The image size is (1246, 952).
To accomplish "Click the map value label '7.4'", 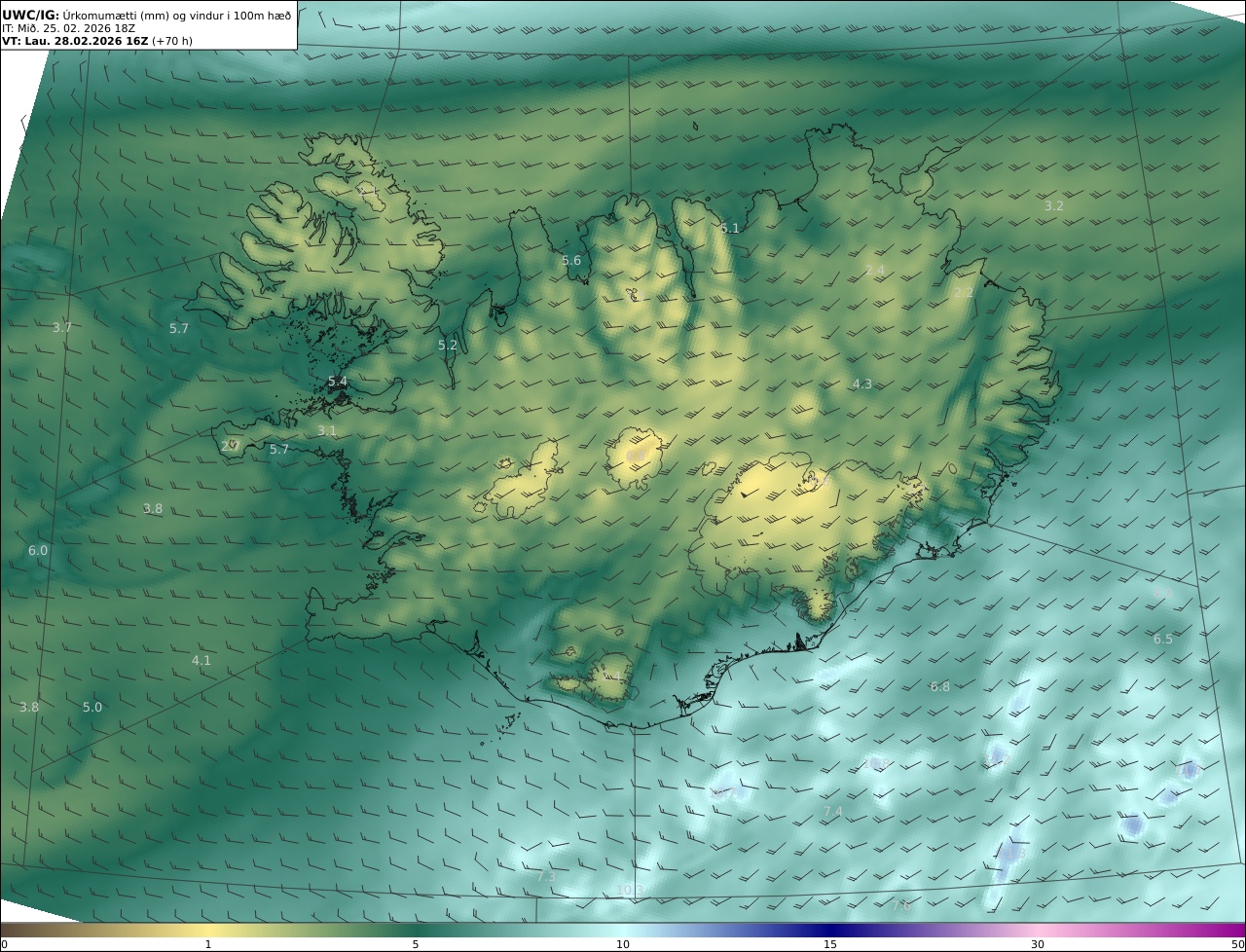I will pos(833,811).
